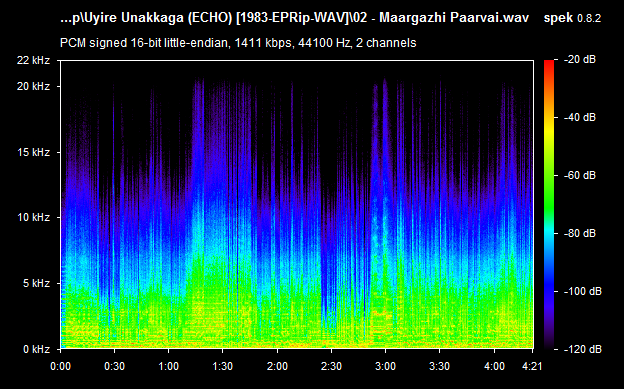Click the -100 dB scale label
Viewport: 624px width, 389px height.
(x=583, y=291)
